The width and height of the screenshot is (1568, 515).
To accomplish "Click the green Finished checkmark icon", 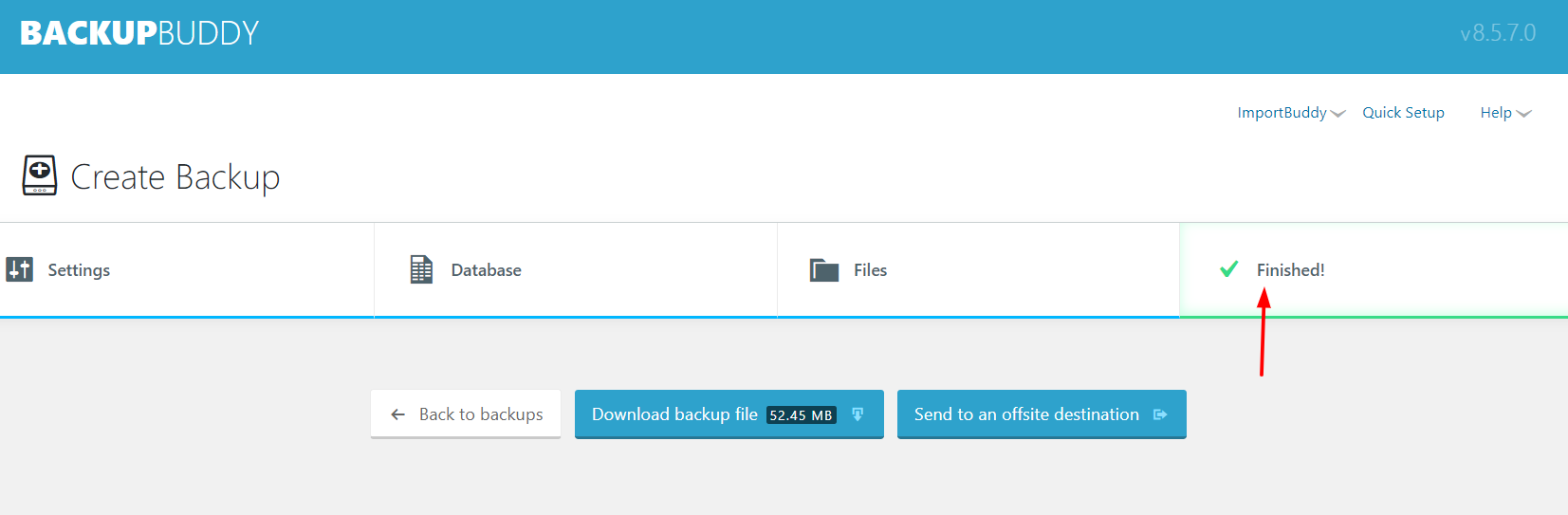I will point(1229,269).
